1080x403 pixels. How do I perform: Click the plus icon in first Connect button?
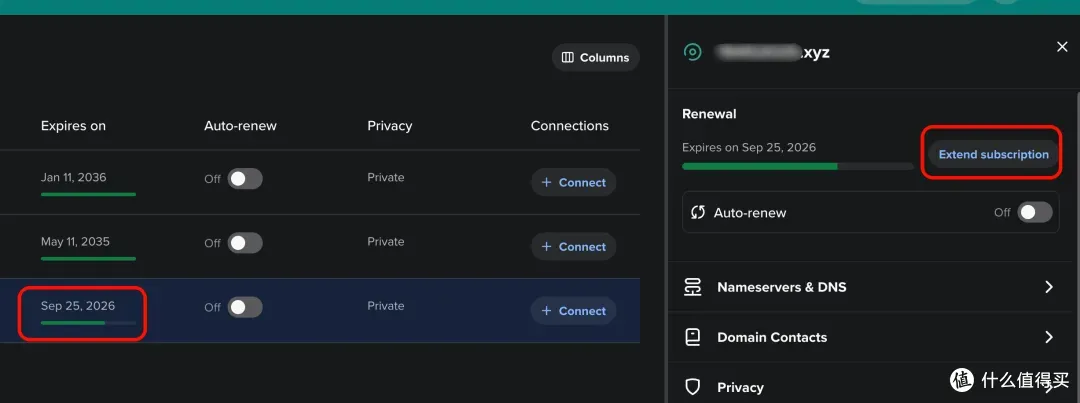click(x=546, y=183)
